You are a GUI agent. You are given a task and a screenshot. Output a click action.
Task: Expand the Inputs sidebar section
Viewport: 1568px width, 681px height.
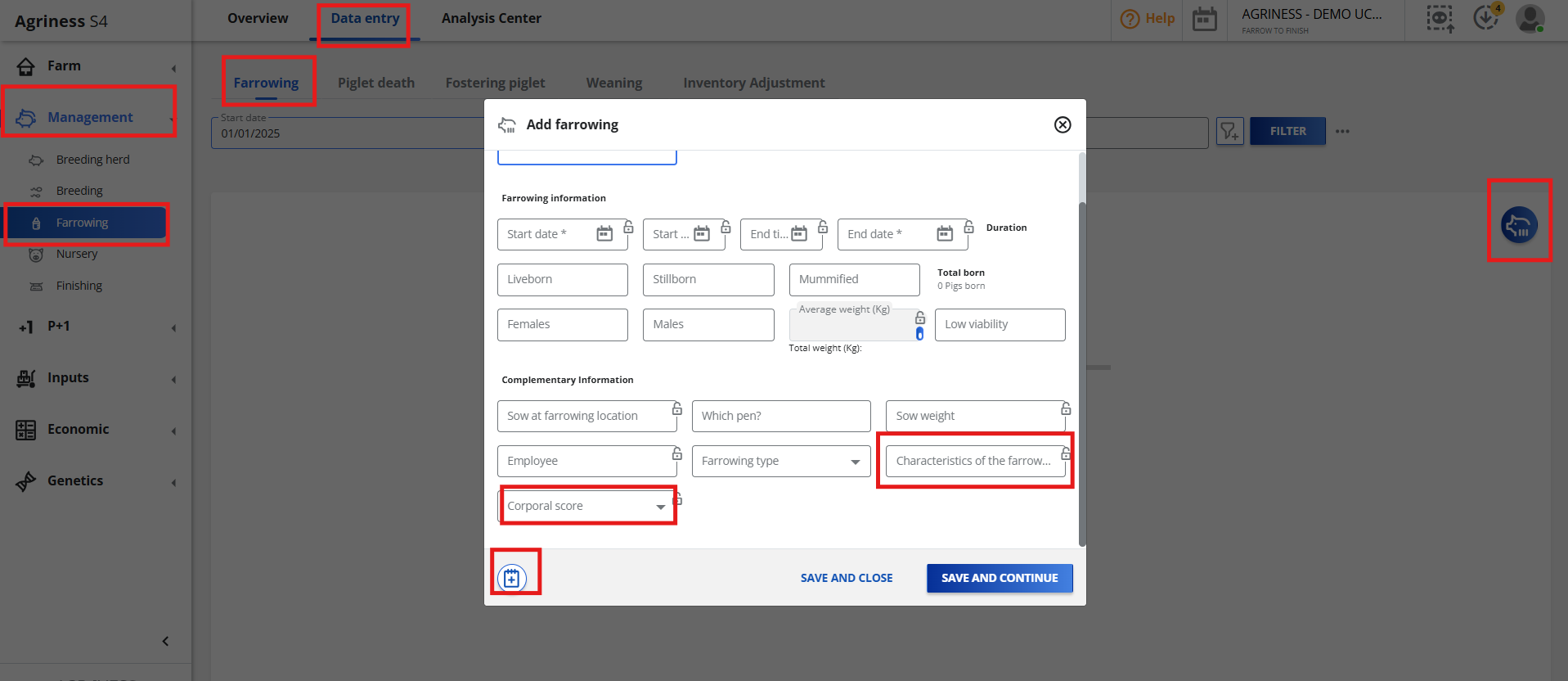tap(96, 378)
